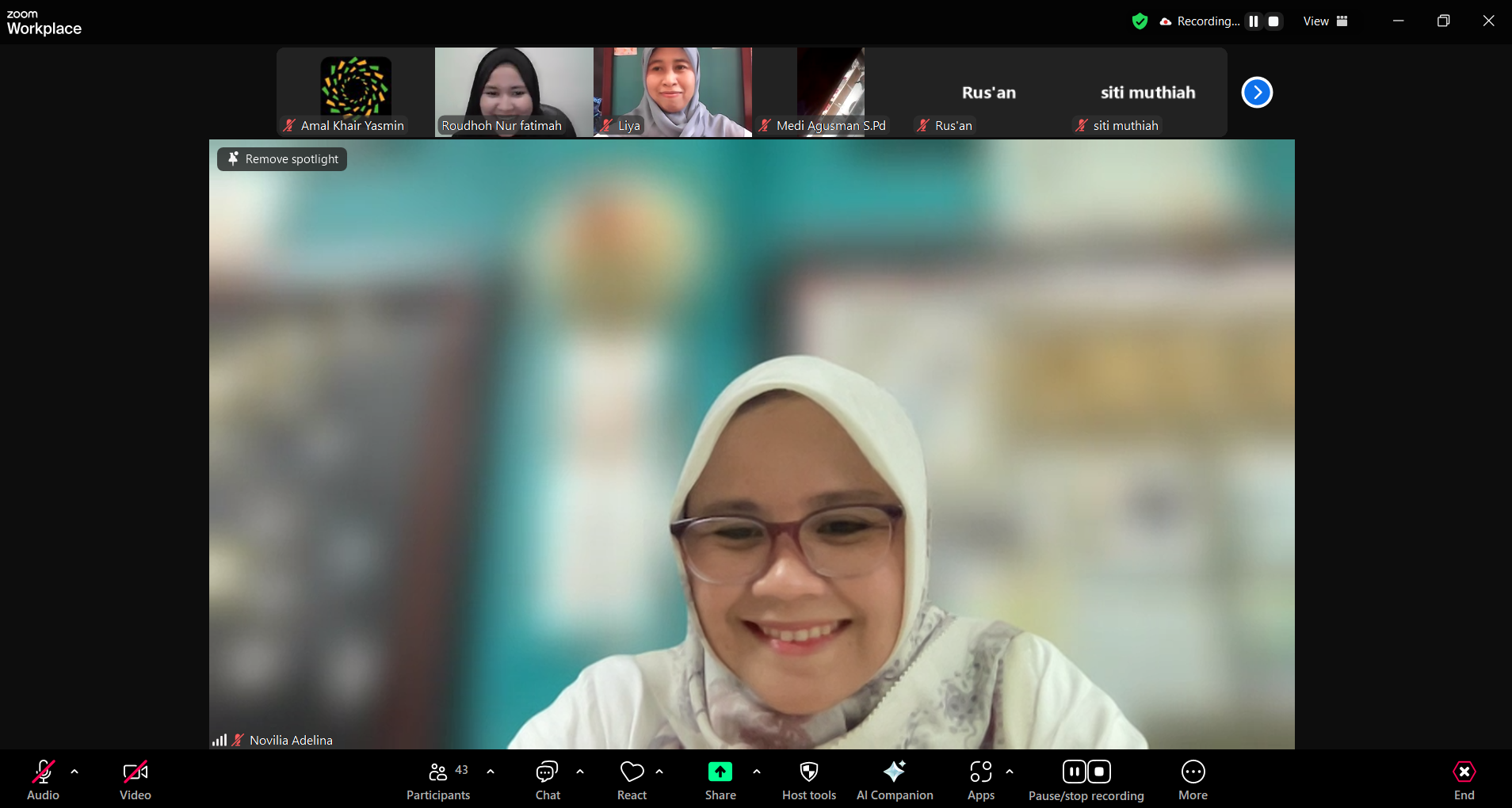The height and width of the screenshot is (808, 1512).
Task: Open the View layout menu
Action: point(1326,21)
